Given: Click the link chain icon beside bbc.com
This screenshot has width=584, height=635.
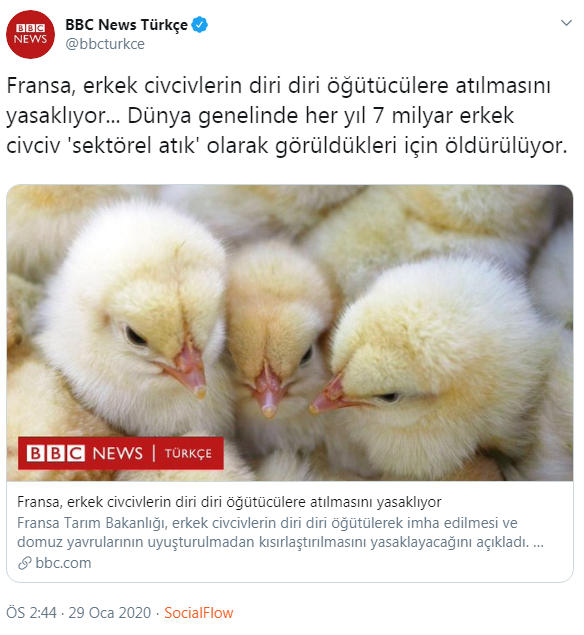Looking at the screenshot, I should click(25, 563).
